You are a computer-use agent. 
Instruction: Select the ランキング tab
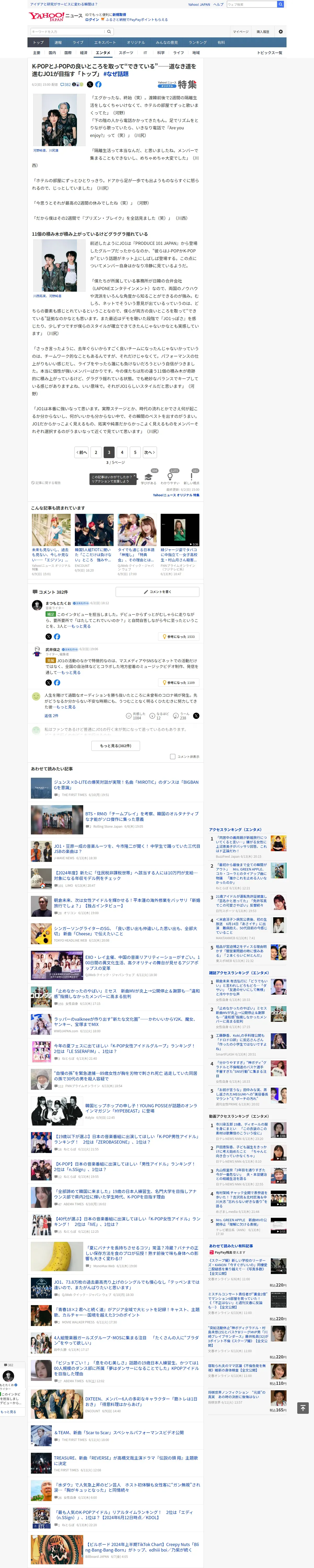(198, 43)
